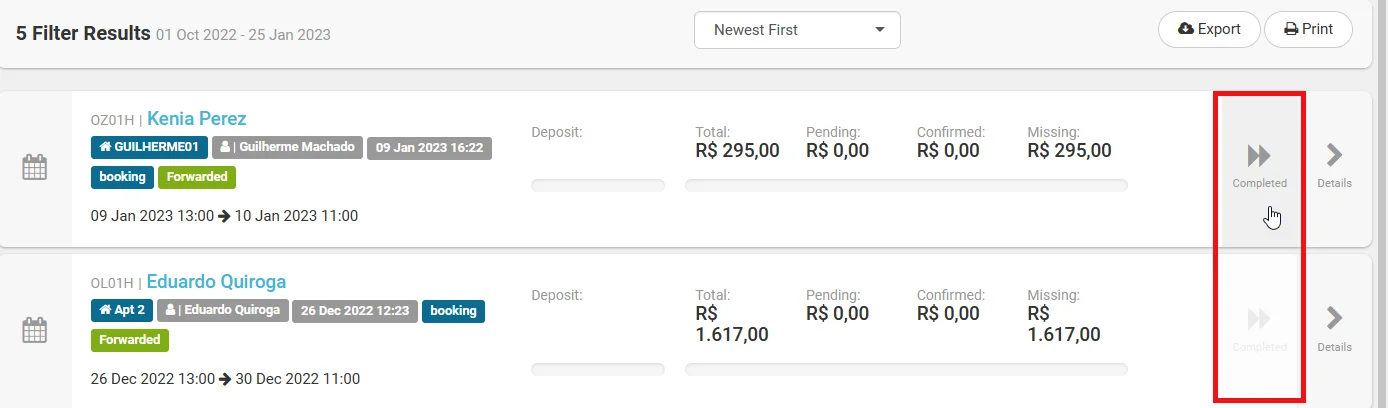Click calendar icon for Eduardo Quiroga booking
1388x408 pixels.
click(35, 329)
